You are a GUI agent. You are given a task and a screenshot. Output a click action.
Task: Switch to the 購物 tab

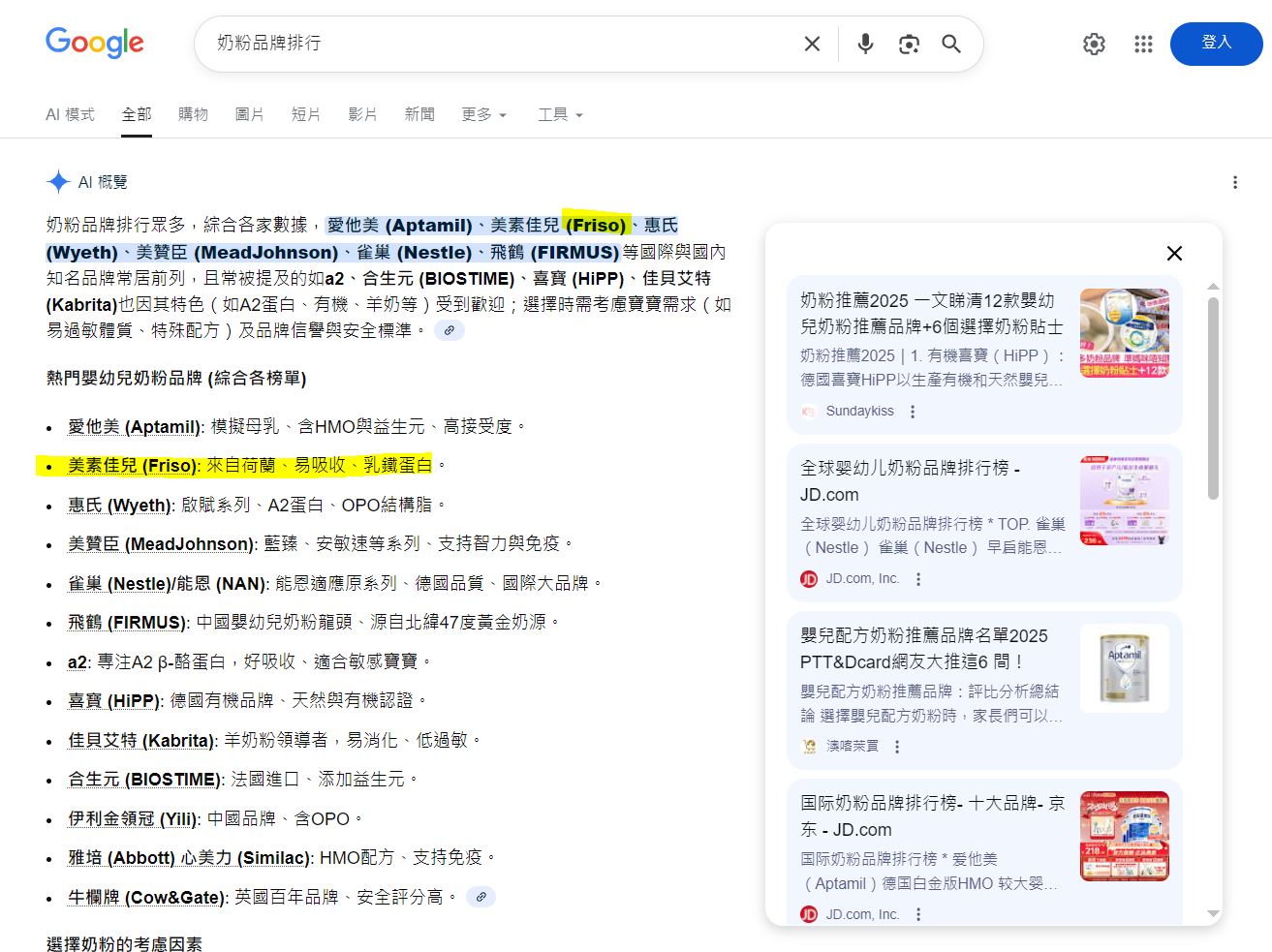[x=193, y=114]
